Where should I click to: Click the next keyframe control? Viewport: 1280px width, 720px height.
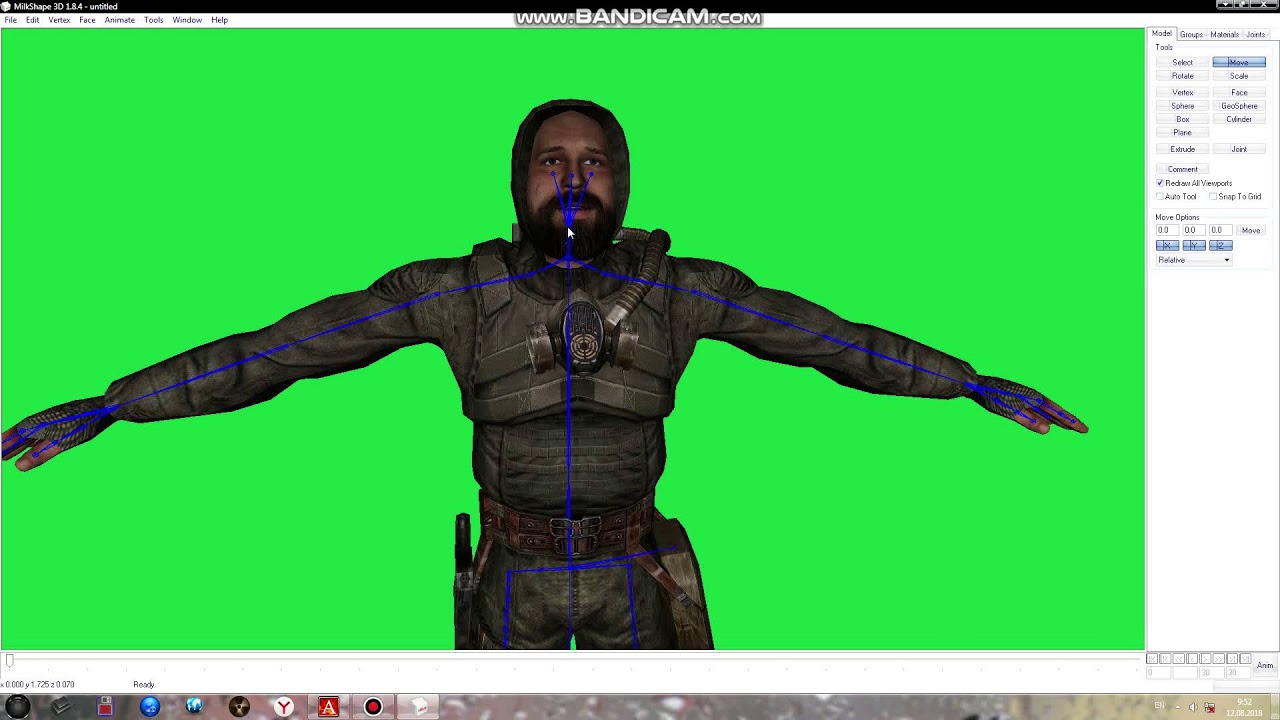point(1232,659)
